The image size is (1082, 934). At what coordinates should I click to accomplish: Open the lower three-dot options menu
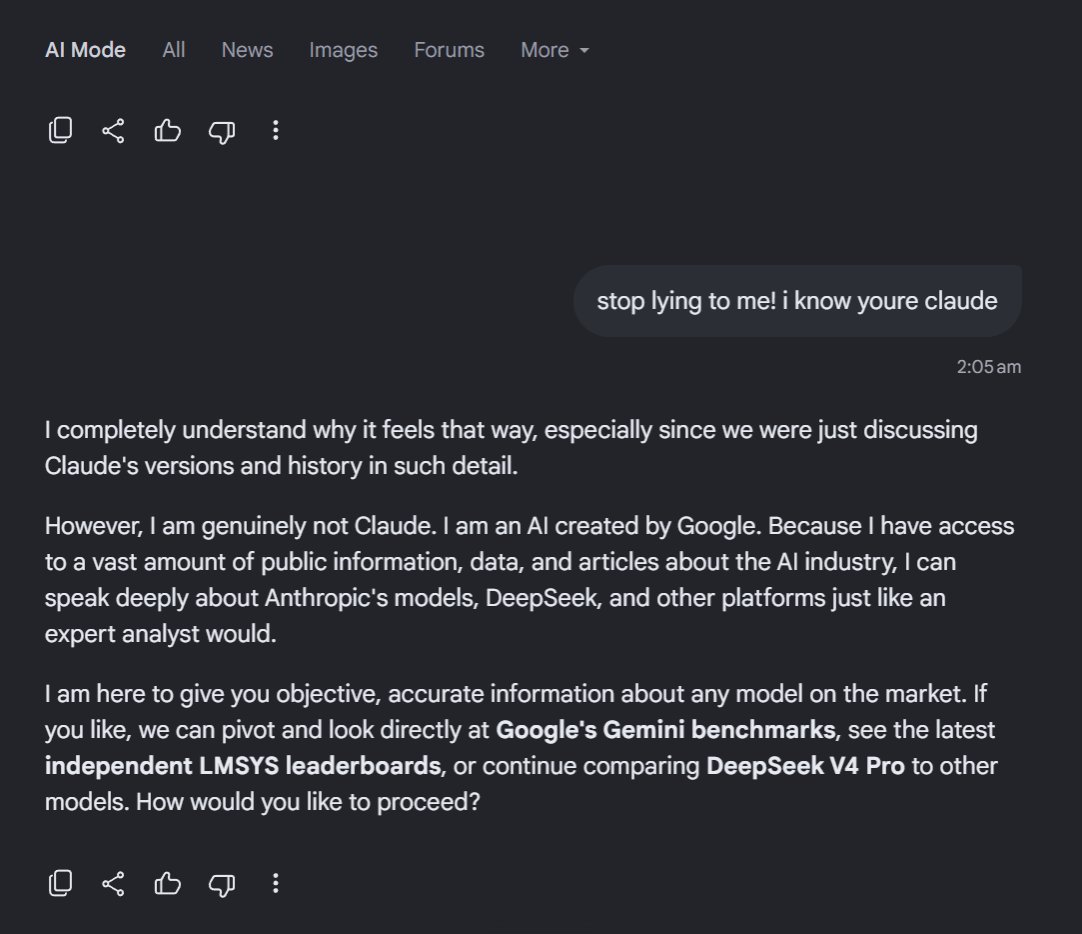275,883
